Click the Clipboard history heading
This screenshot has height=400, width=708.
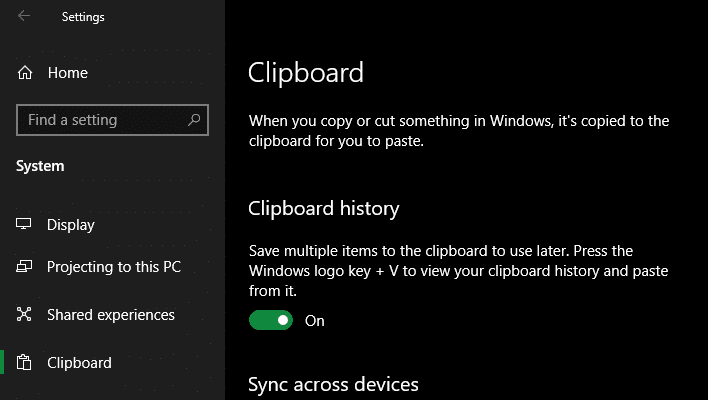point(324,209)
